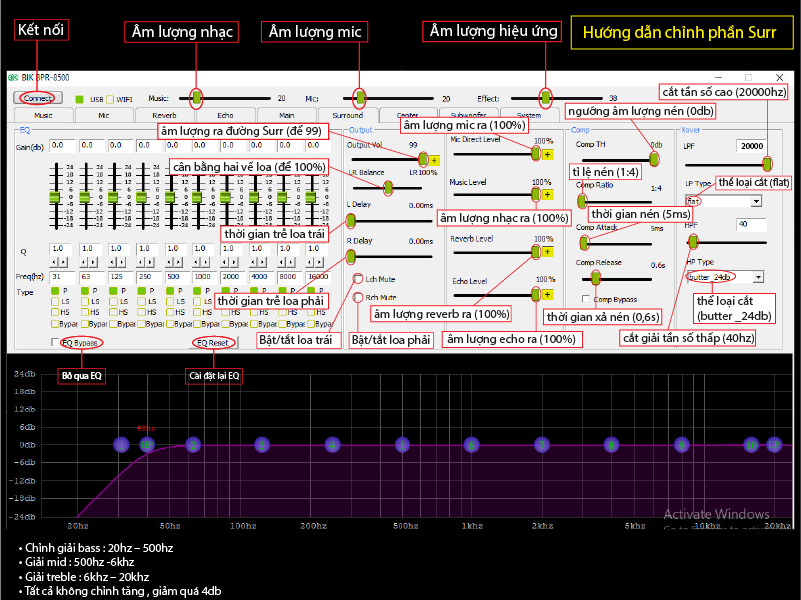Screen dimensions: 801x600
Task: Check the HS type box for the 63 Hz band
Action: tap(85, 312)
